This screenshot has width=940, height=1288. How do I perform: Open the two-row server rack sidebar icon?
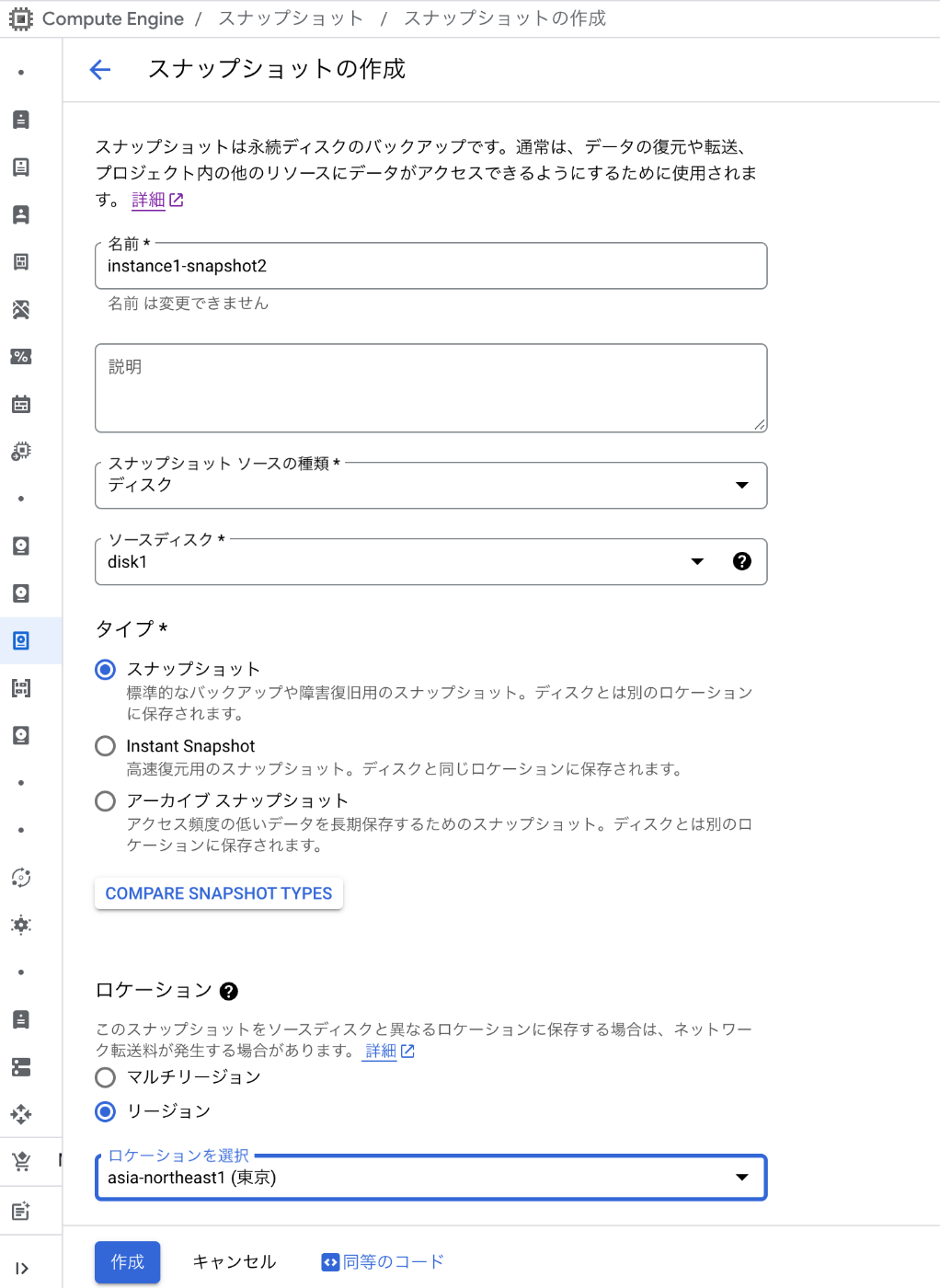coord(21,1067)
